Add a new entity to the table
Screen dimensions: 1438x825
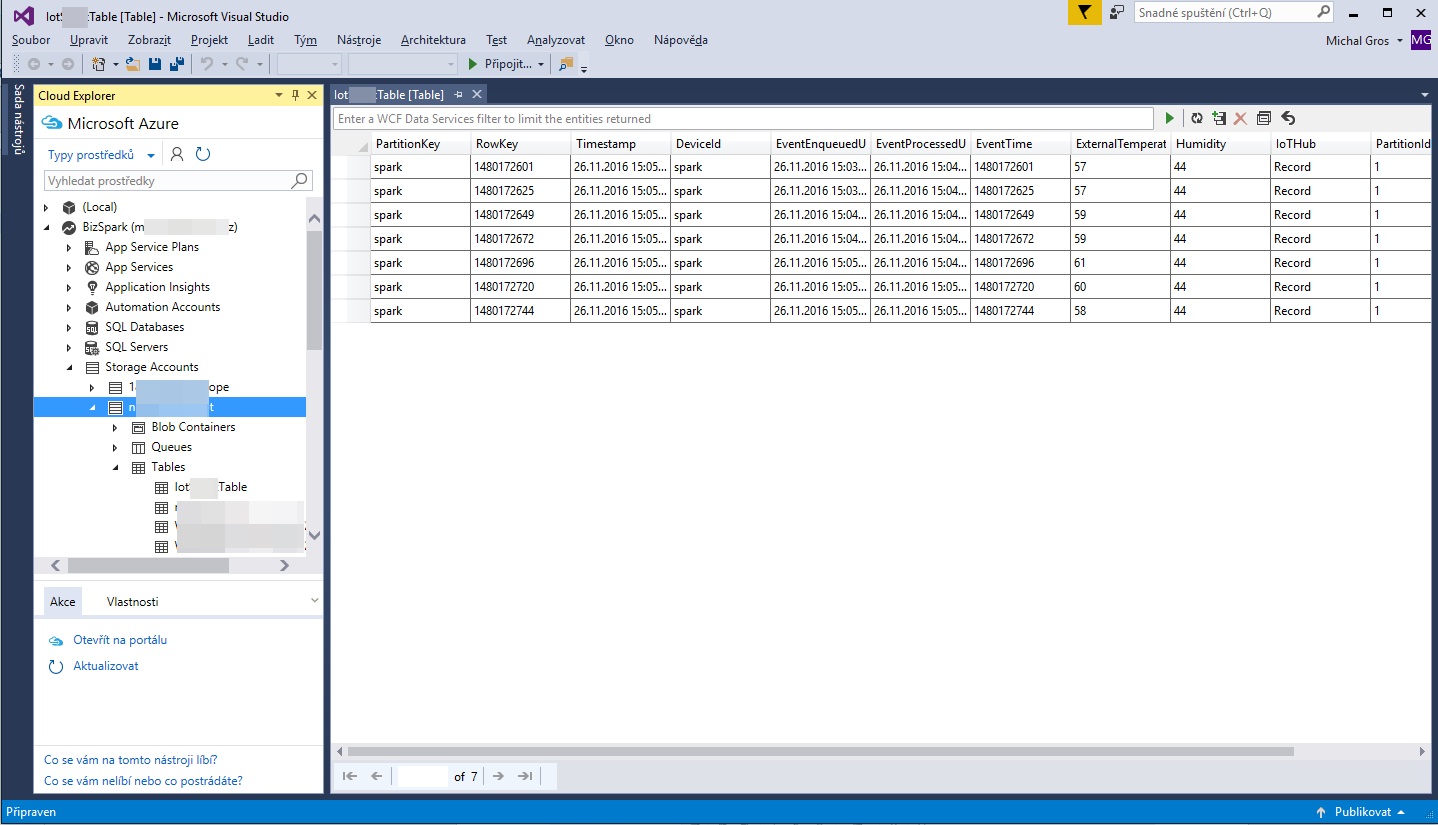click(1219, 118)
